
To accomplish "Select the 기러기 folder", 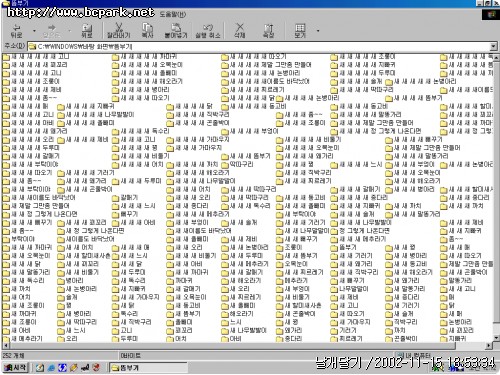I will click(x=344, y=330).
